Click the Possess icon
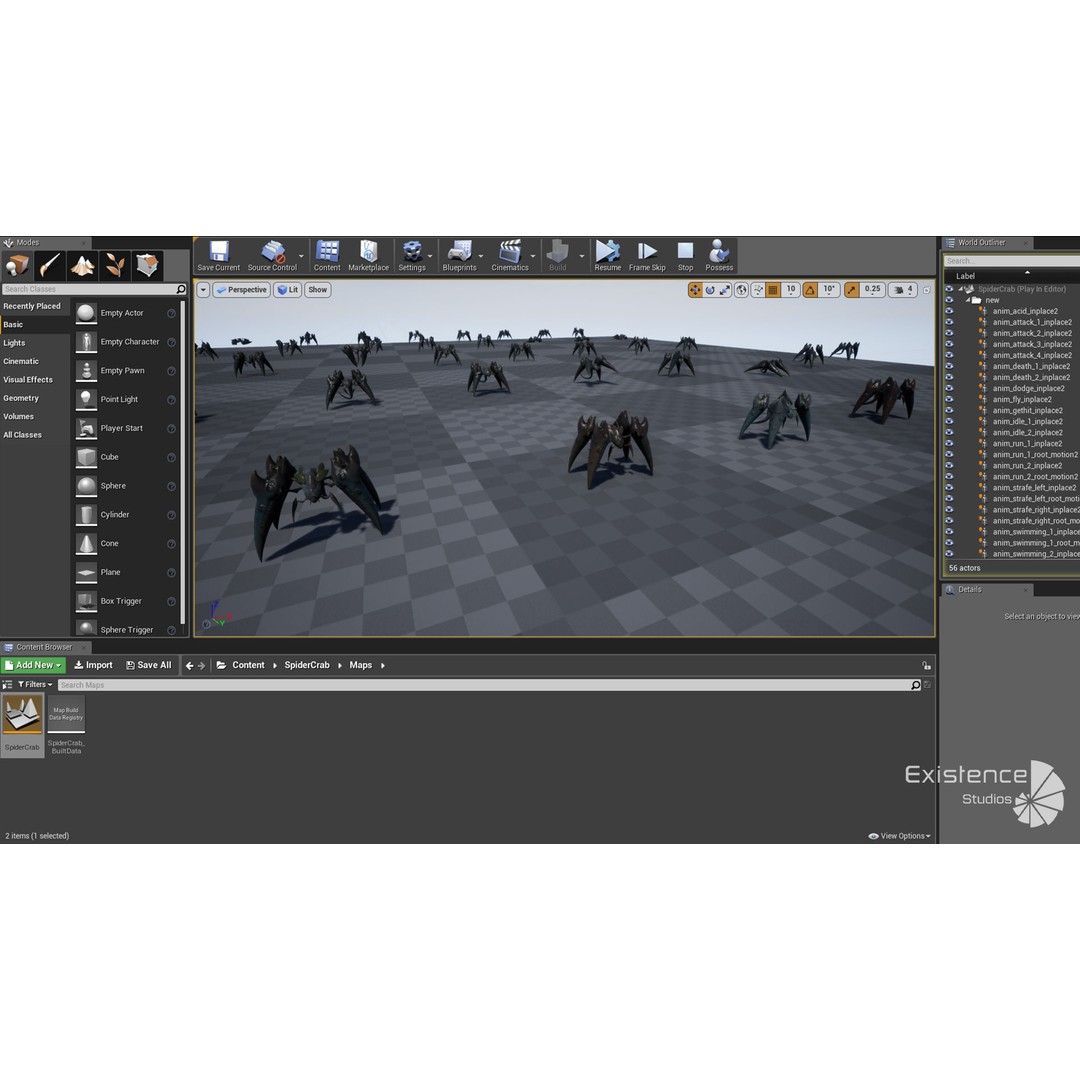Viewport: 1080px width, 1080px height. tap(719, 256)
